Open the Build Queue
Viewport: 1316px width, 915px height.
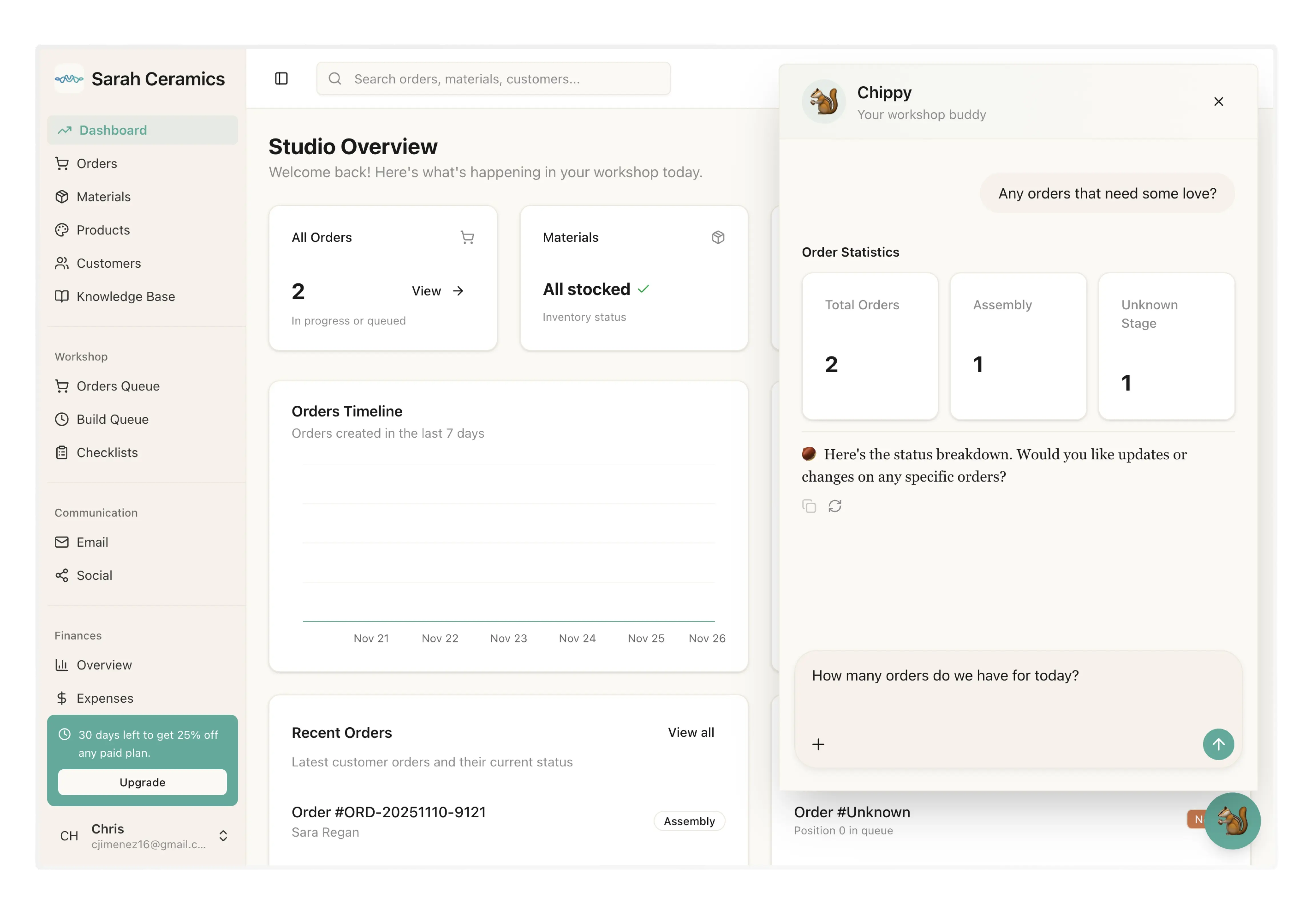[112, 419]
